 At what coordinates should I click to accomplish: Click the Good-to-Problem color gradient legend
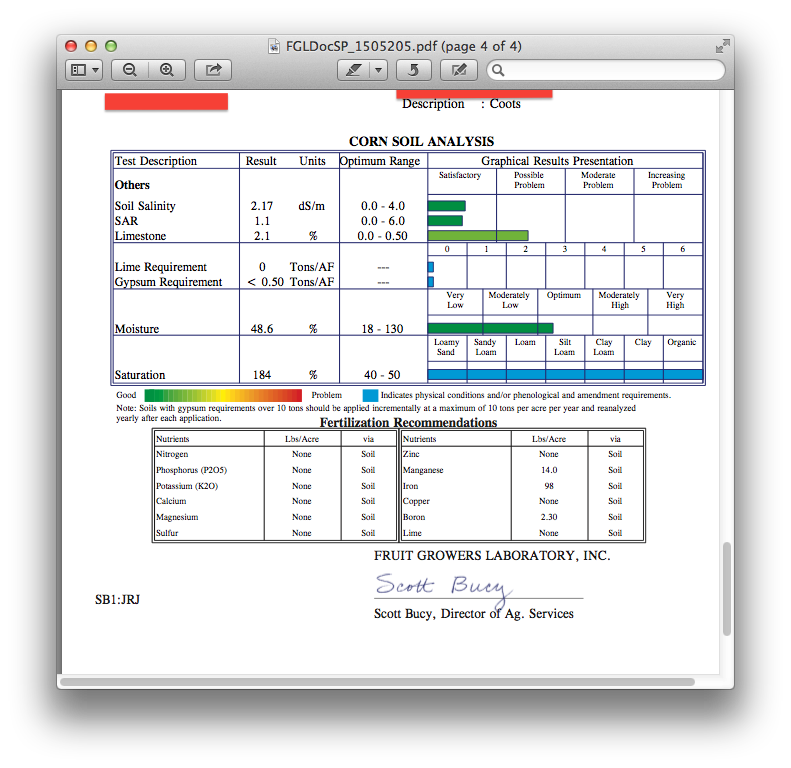coord(222,395)
